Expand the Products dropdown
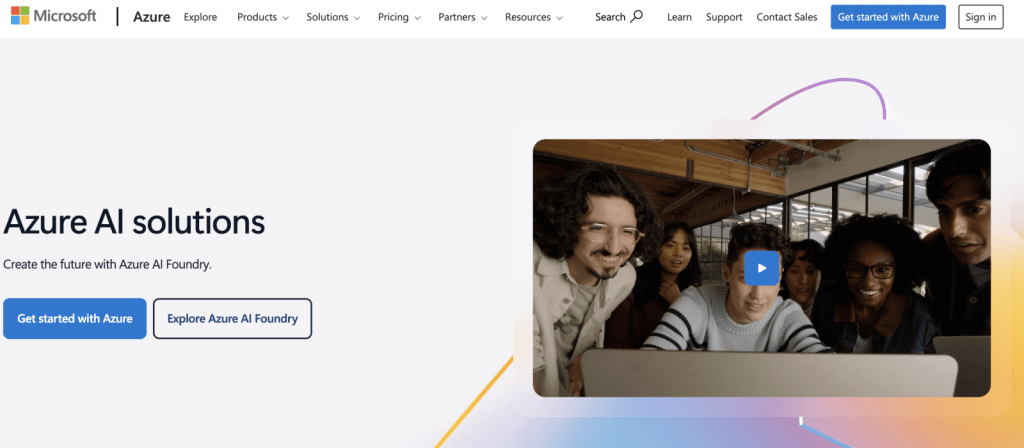The width and height of the screenshot is (1024, 448). click(x=262, y=17)
